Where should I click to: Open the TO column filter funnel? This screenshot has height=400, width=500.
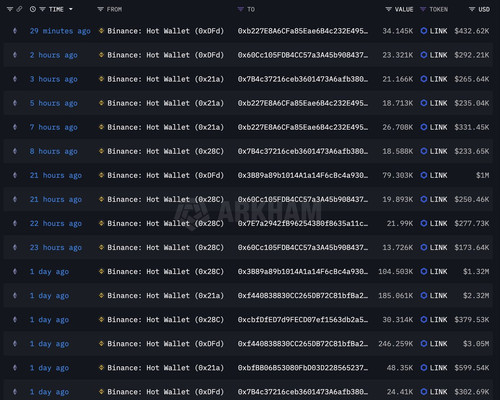coord(240,9)
